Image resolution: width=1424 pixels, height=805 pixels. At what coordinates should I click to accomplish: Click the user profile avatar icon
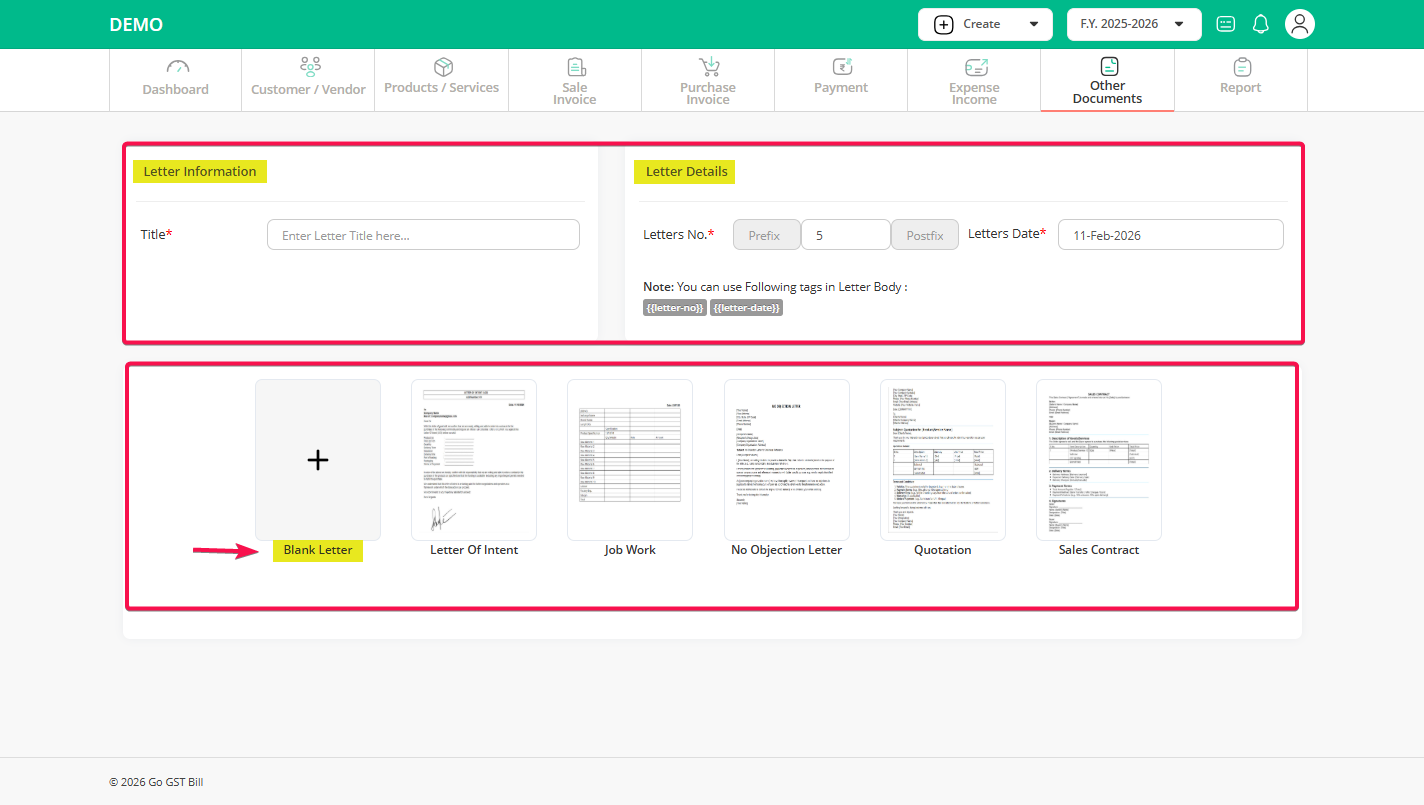coord(1299,24)
